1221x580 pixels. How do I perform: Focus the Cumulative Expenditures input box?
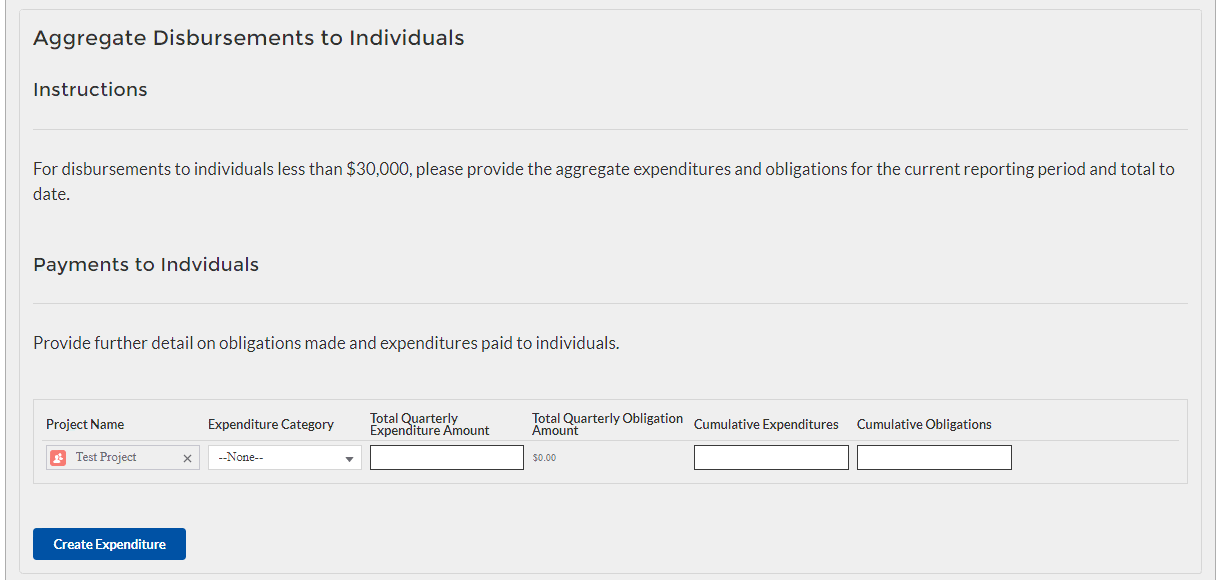click(x=770, y=457)
